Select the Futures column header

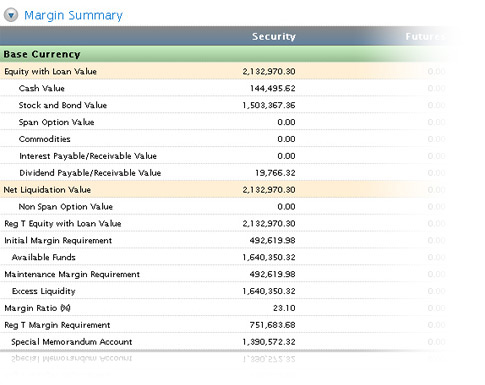[x=425, y=36]
